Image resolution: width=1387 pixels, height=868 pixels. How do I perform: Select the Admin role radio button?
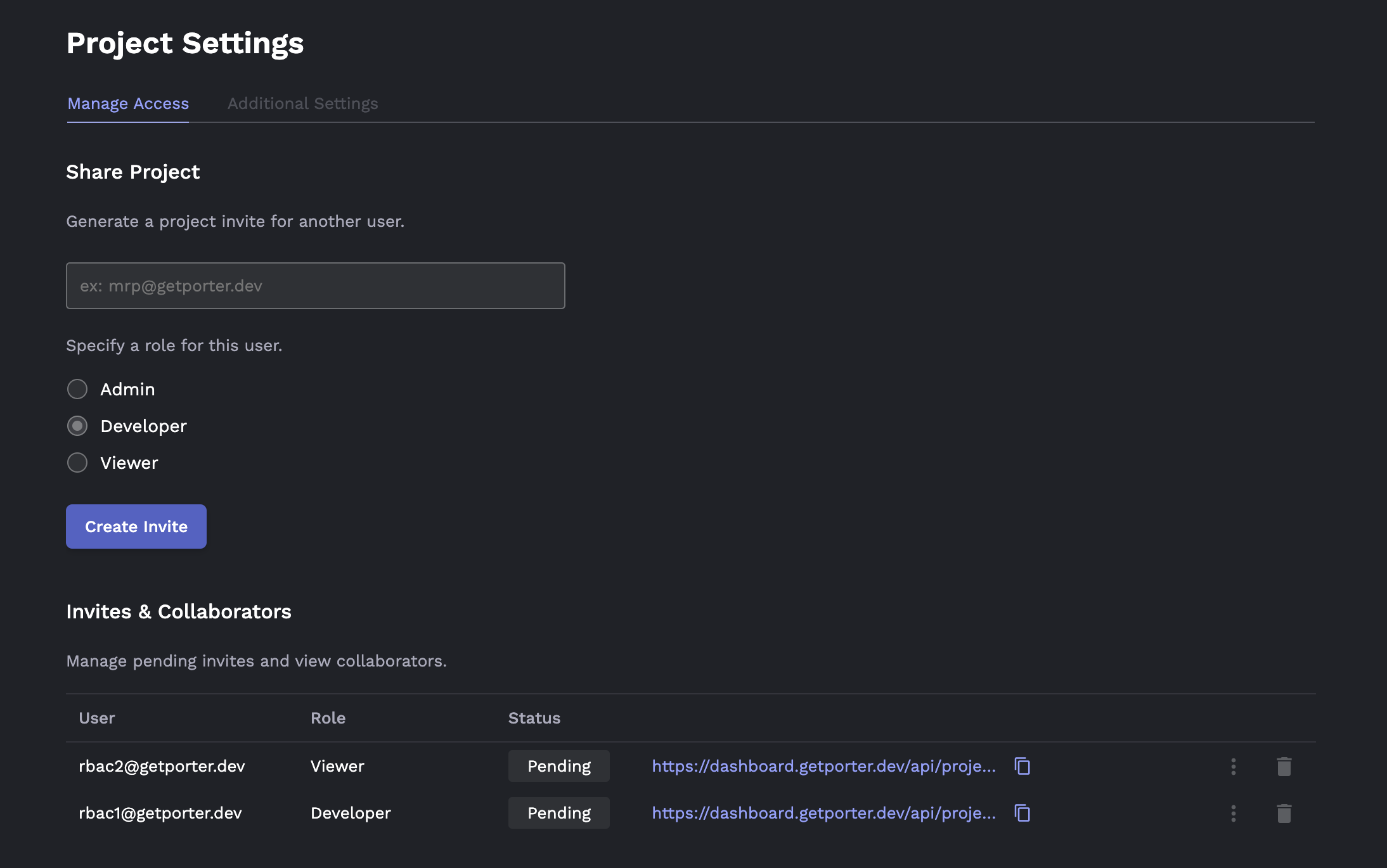(77, 389)
